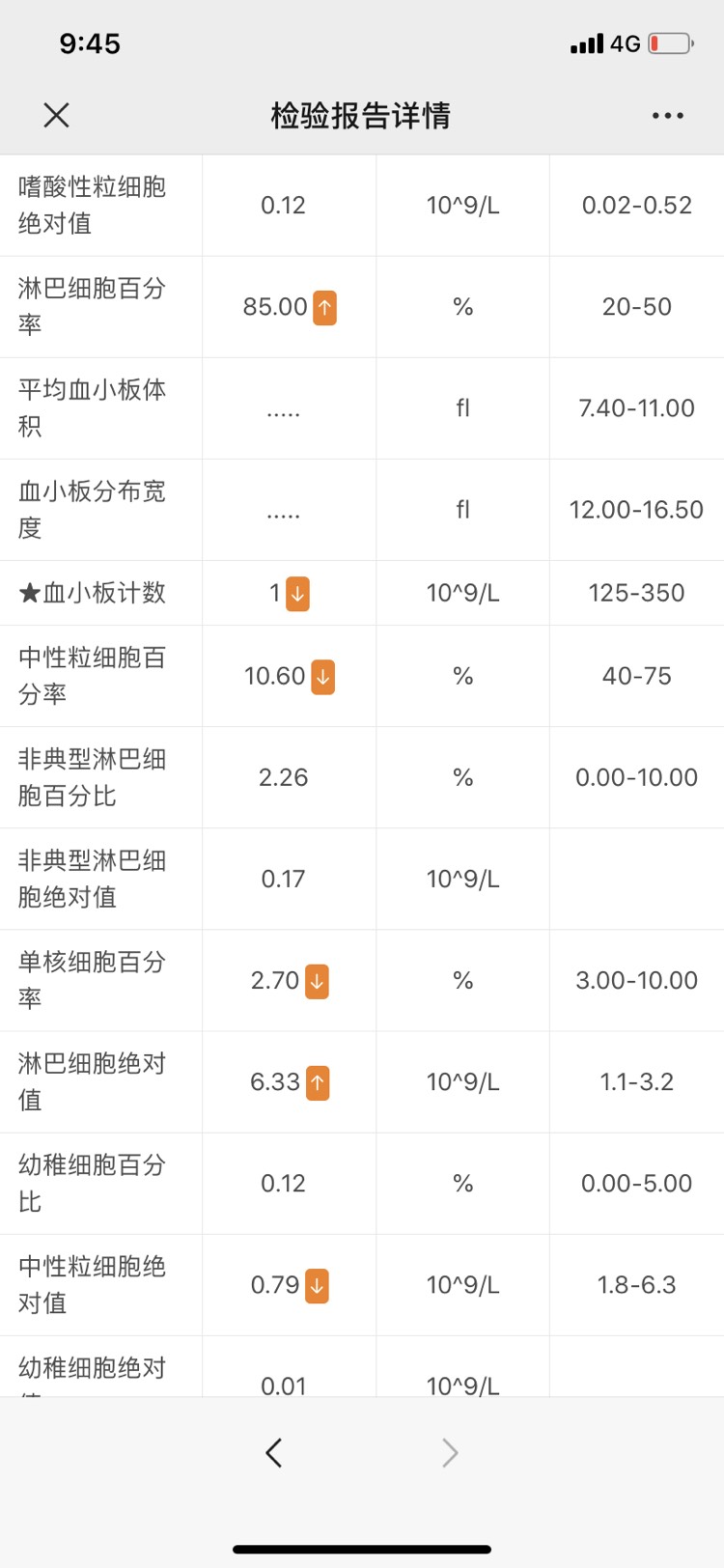Tap the up arrow beside 淋巴细胞绝对值 6.33
Screen dimensions: 724x1568
tap(317, 1082)
